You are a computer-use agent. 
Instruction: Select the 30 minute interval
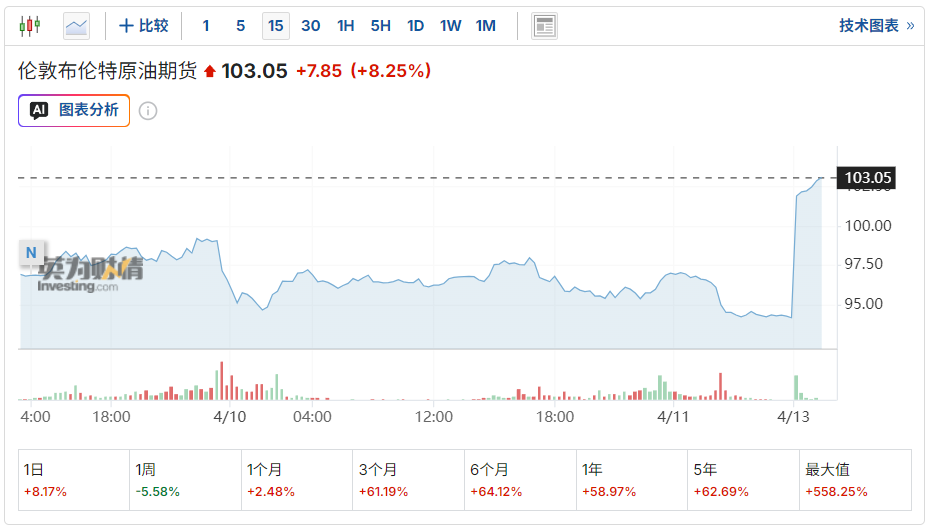point(310,26)
